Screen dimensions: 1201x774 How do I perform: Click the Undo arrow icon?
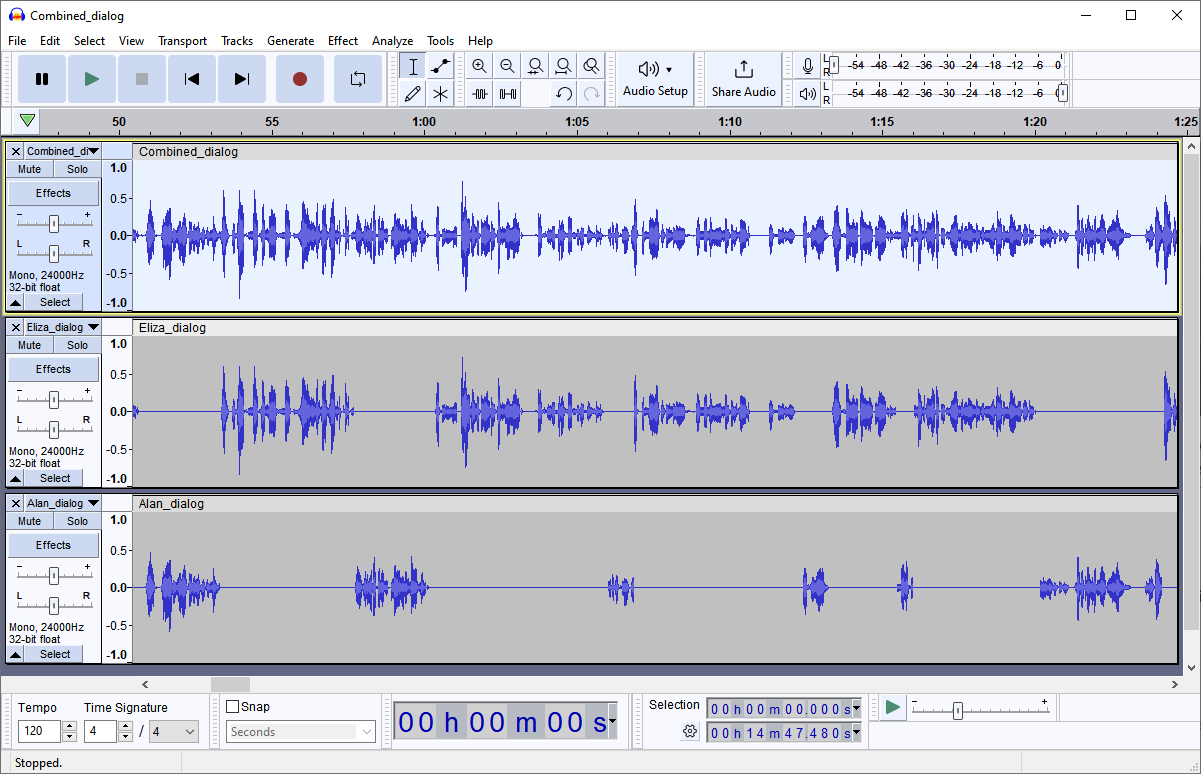(564, 94)
